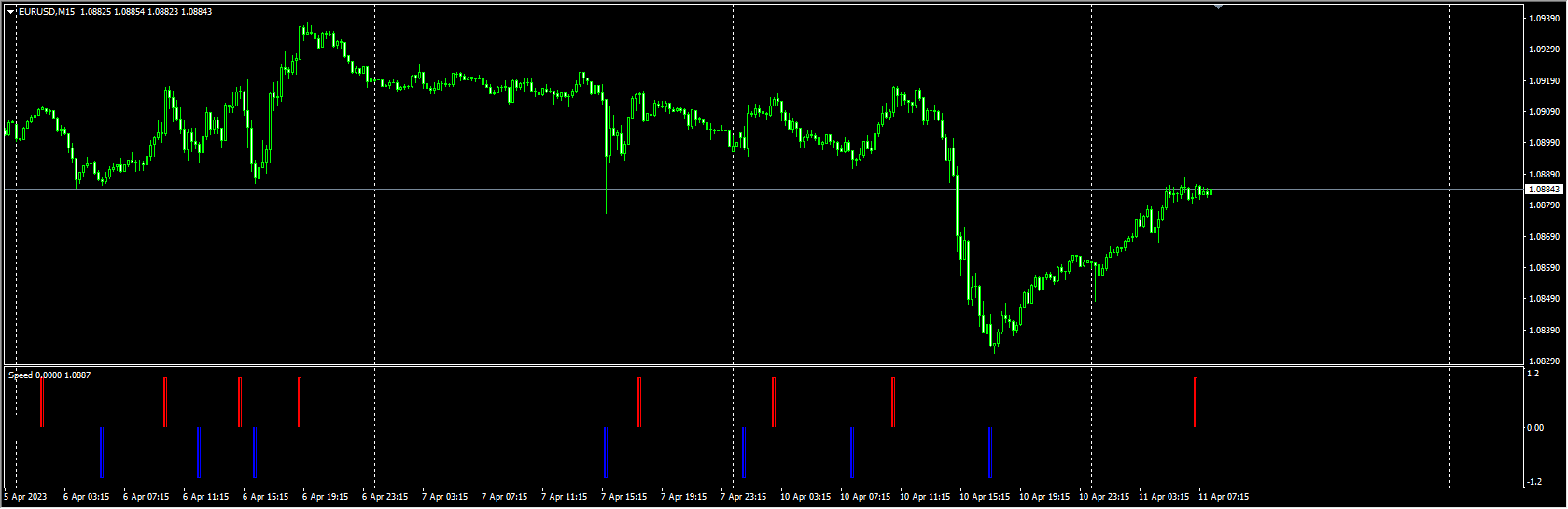
Task: Click the 7 Apr 19:15 time label
Action: [x=683, y=497]
